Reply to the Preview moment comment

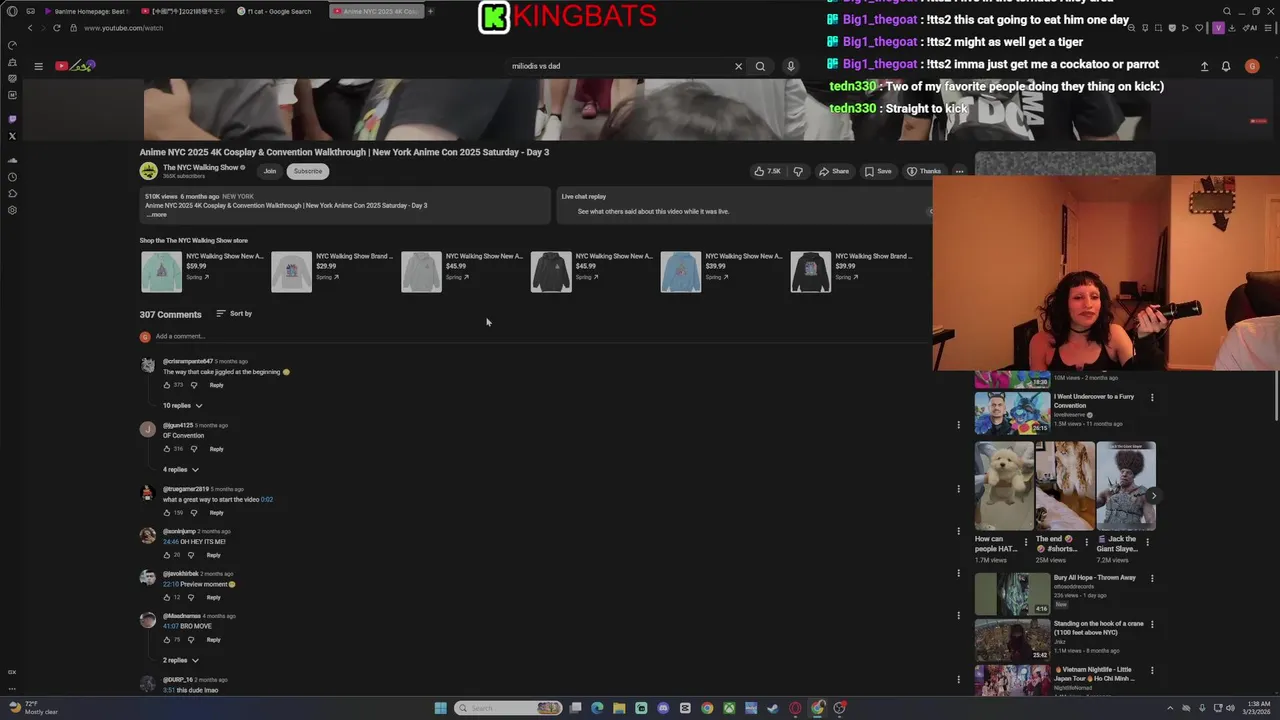pos(213,598)
